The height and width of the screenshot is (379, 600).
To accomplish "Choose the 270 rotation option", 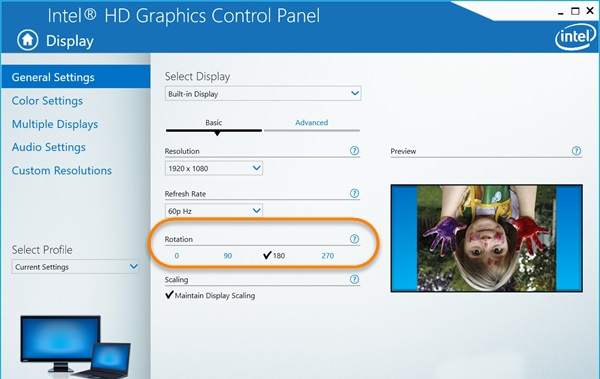I will [328, 256].
